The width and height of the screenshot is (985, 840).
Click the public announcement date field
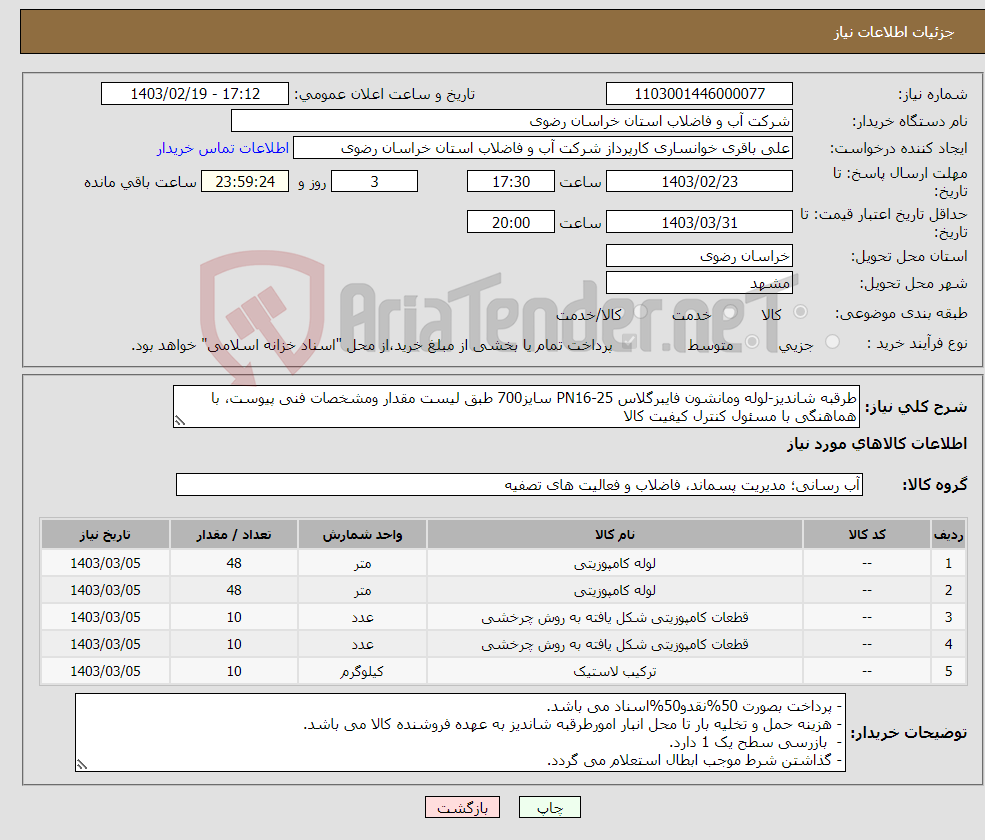point(195,94)
